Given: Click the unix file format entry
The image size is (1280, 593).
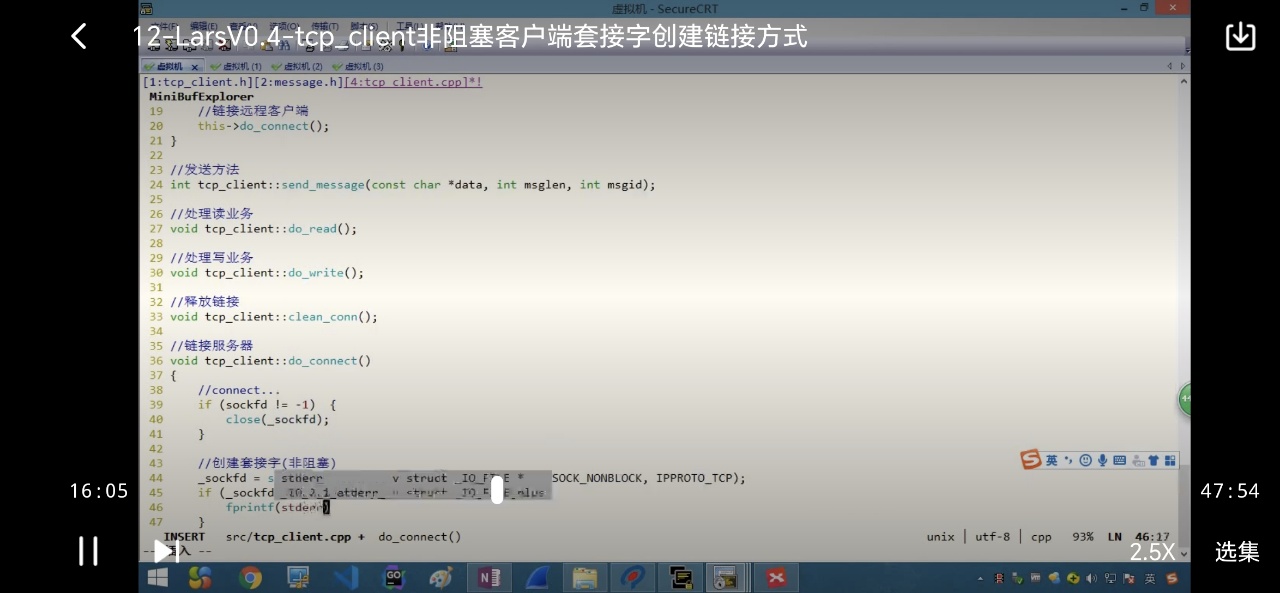Looking at the screenshot, I should pos(941,537).
